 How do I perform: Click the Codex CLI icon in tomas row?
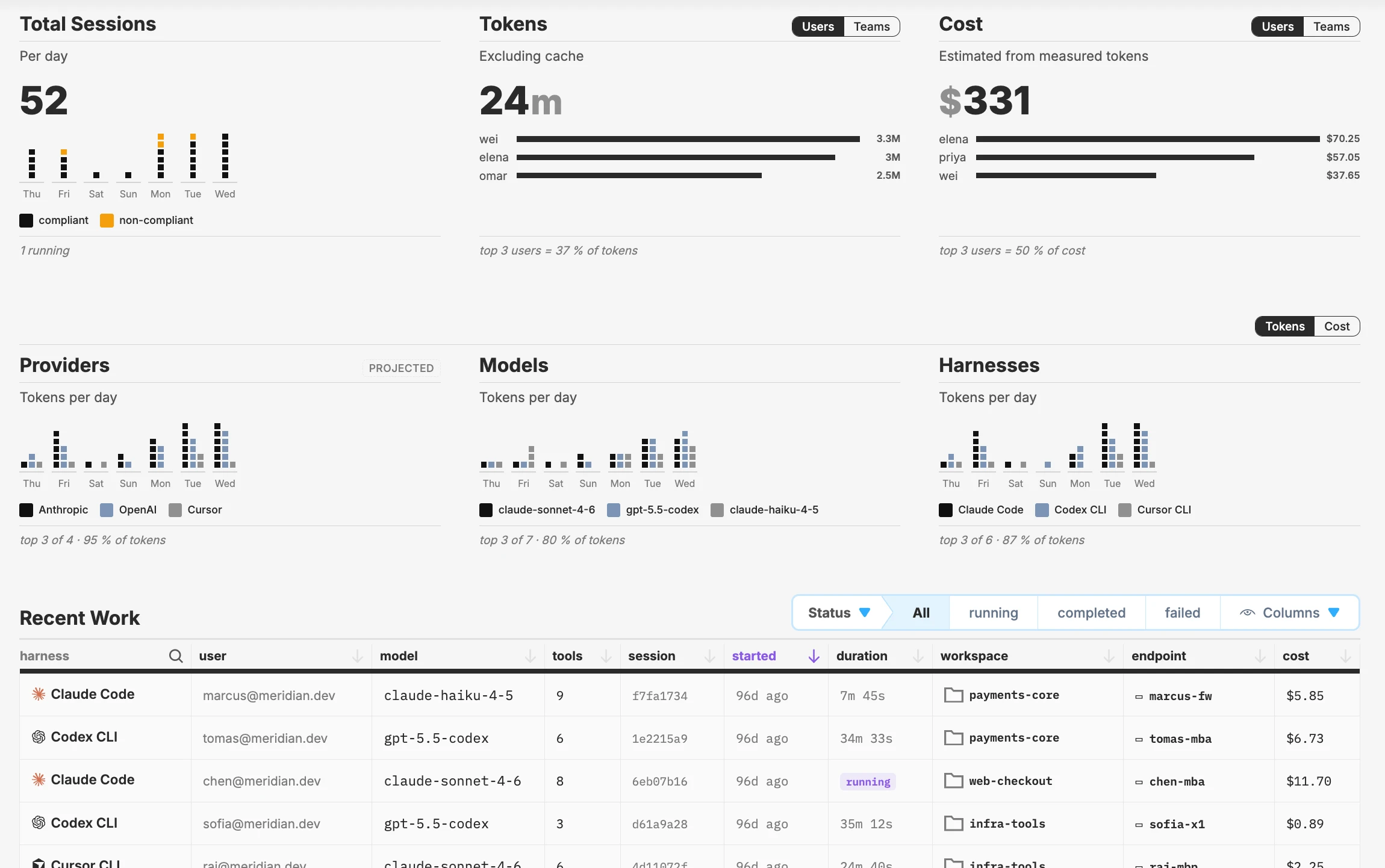click(39, 737)
